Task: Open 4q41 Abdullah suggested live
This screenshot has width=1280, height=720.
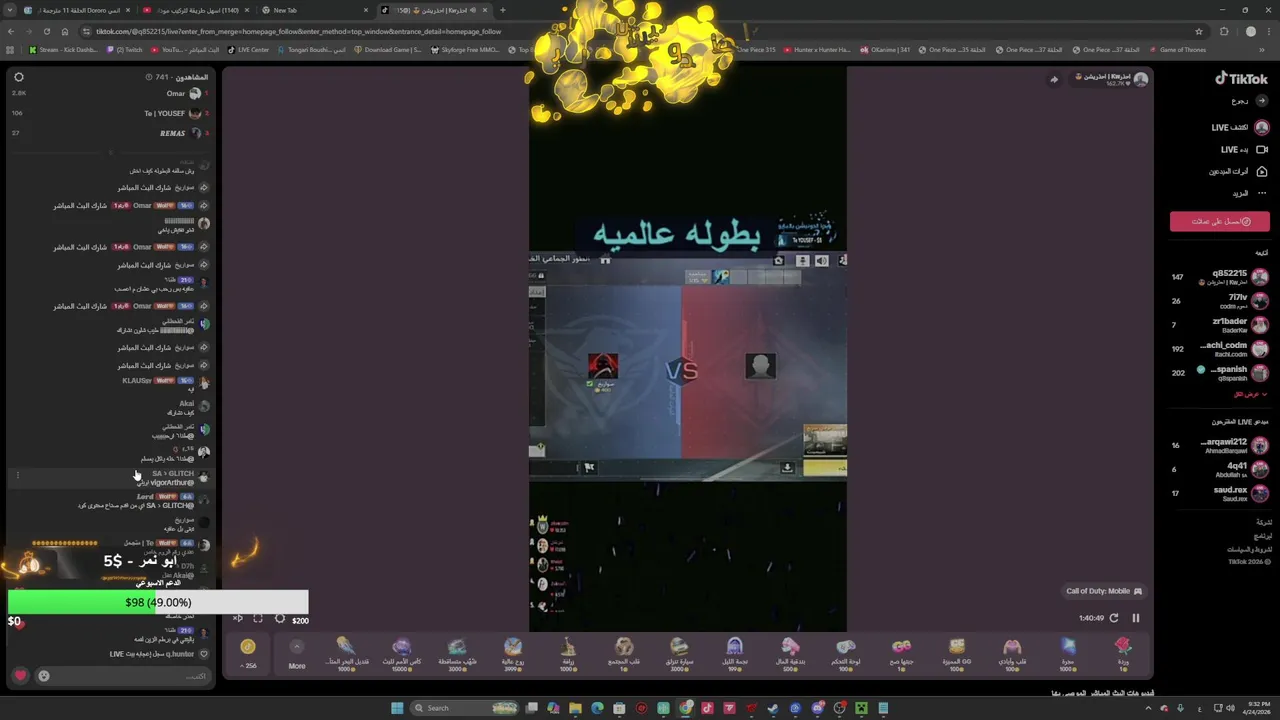Action: [1220, 470]
